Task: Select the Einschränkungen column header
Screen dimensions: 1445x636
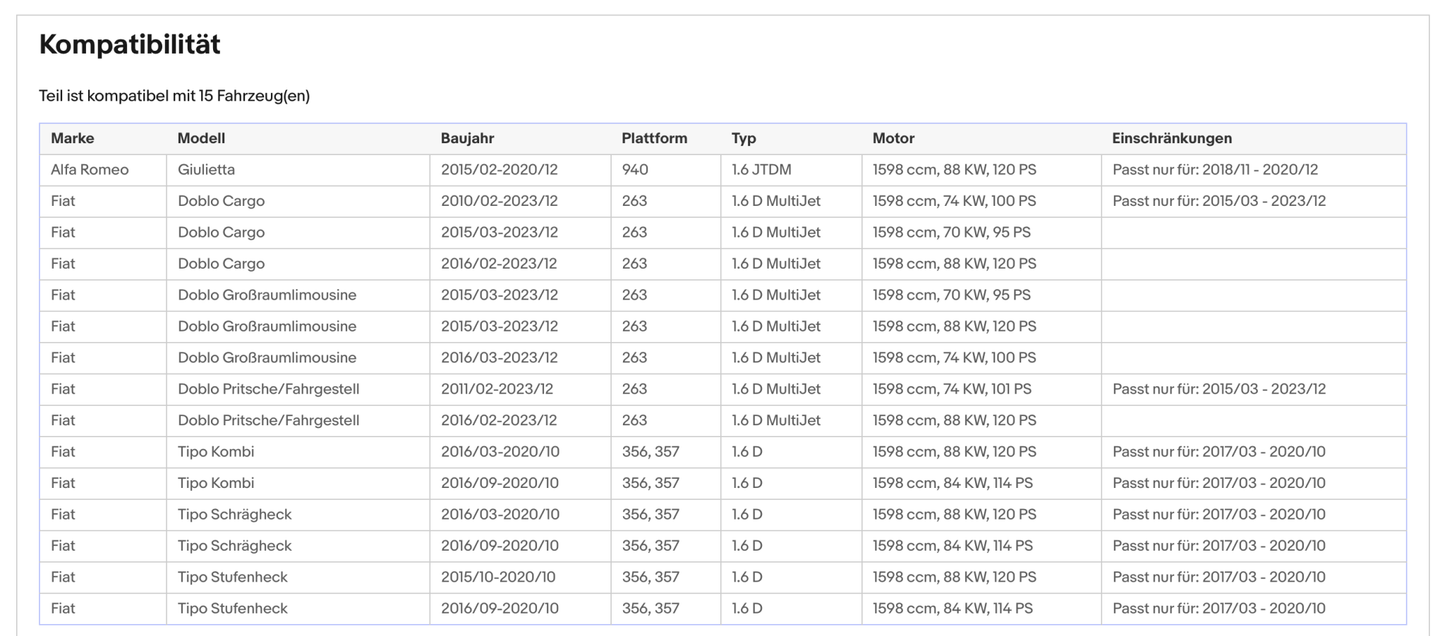Action: pos(1171,139)
